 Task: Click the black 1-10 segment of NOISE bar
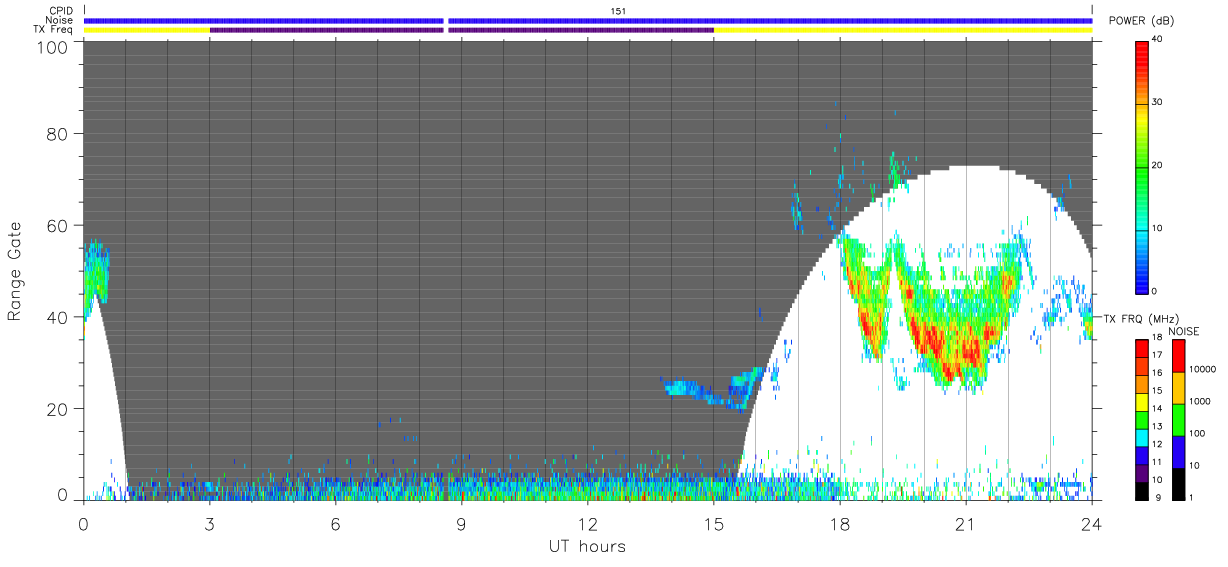[x=1179, y=482]
